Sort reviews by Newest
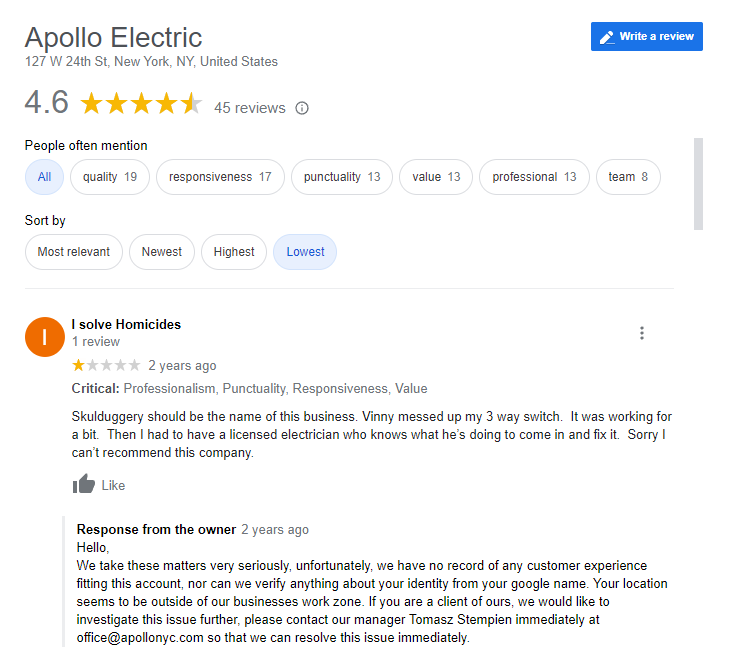Screen dimensions: 739x672 [162, 252]
